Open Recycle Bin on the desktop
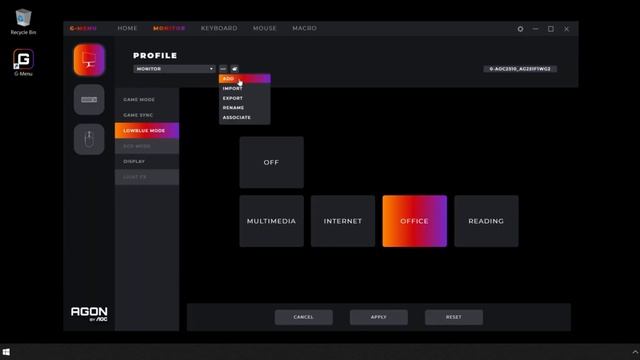Image resolution: width=640 pixels, height=360 pixels. (x=23, y=22)
